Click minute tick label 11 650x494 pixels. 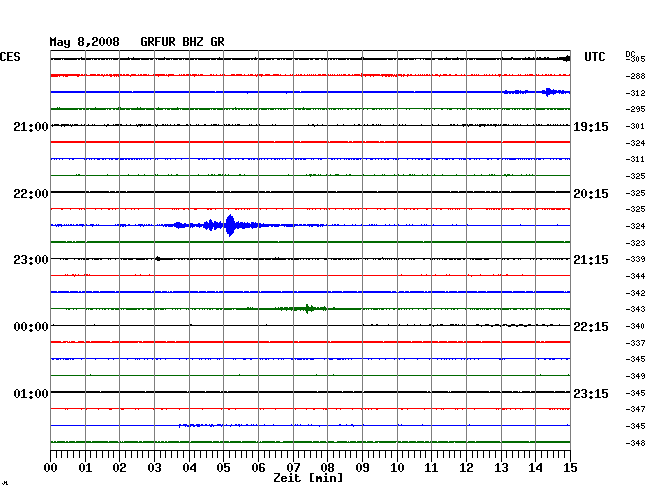[431, 468]
